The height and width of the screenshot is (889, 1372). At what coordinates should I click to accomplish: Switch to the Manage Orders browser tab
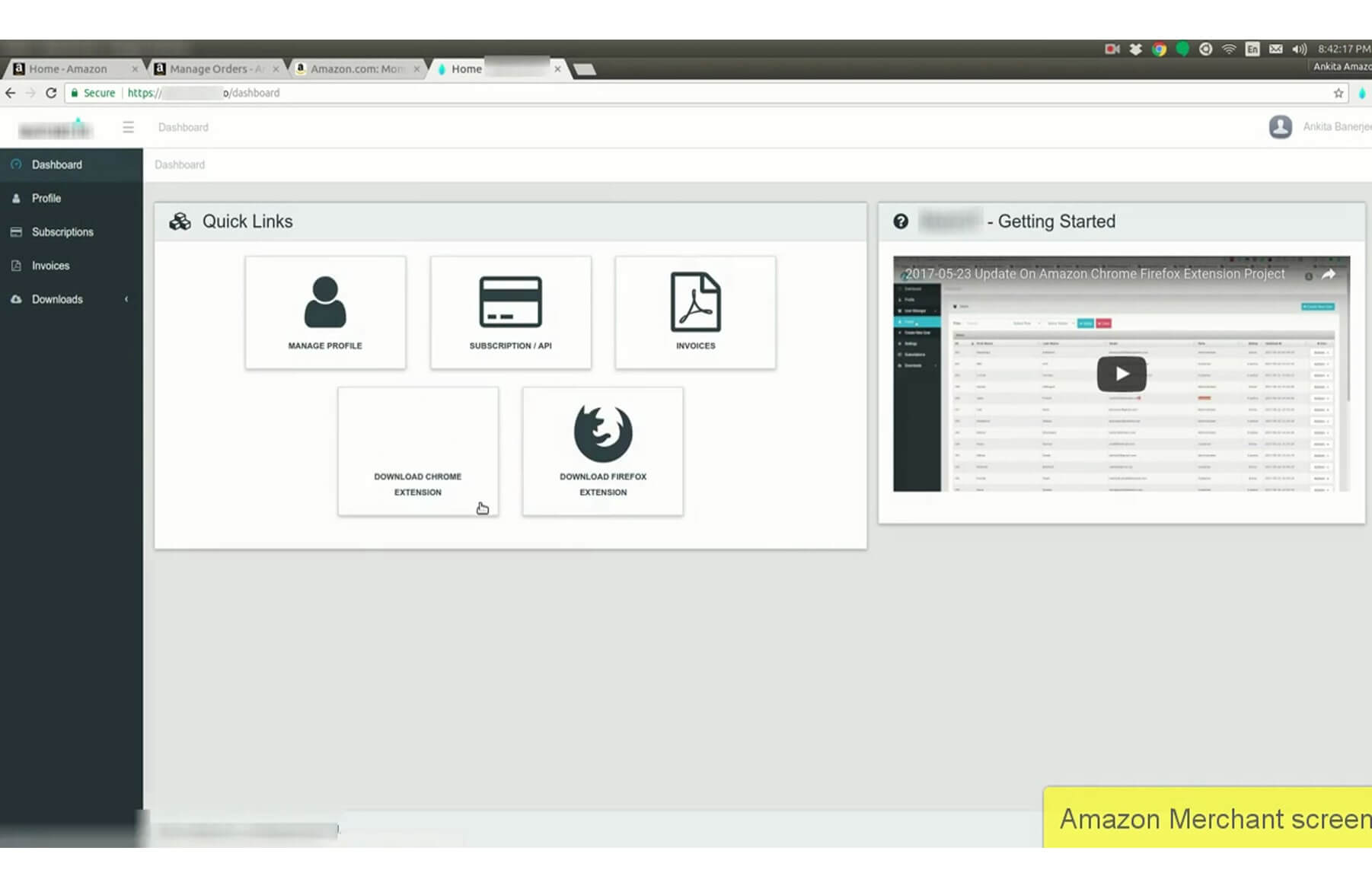(x=217, y=69)
